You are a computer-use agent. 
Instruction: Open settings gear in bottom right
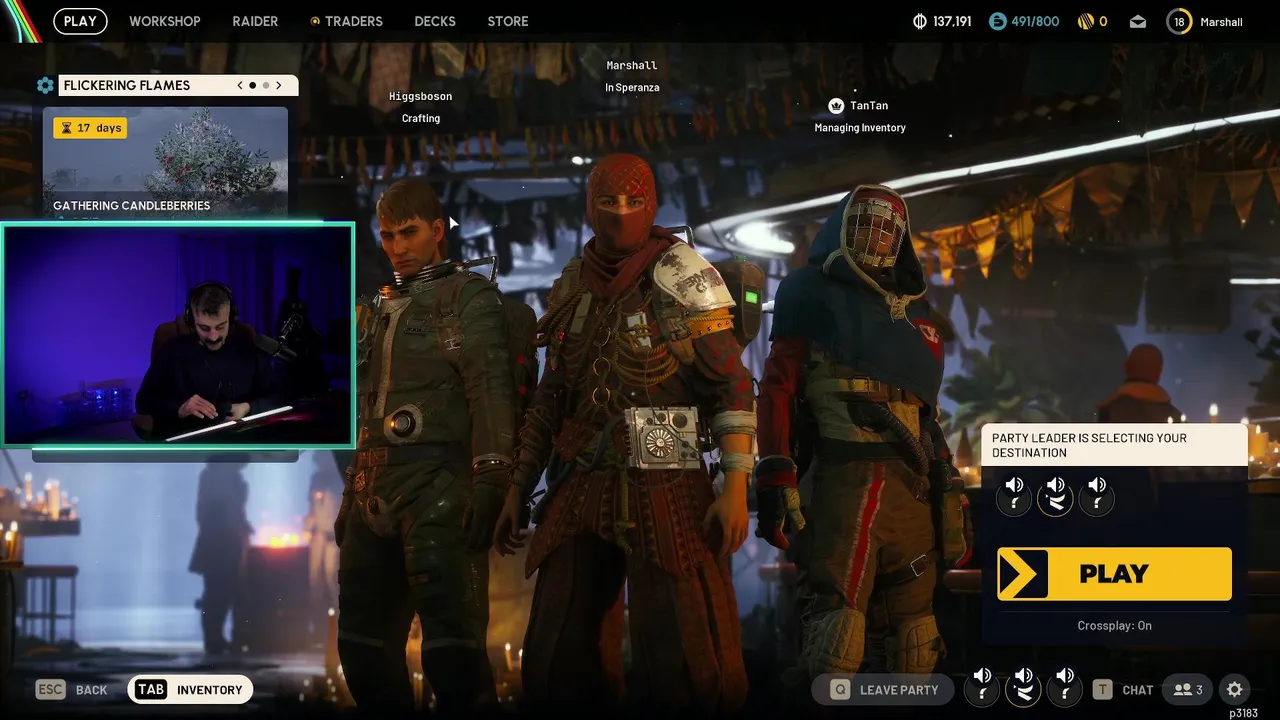tap(1235, 689)
